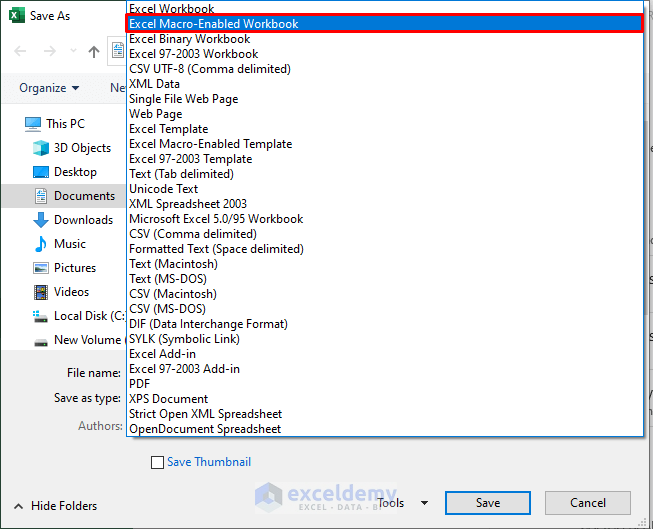Click the address bar document icon
The width and height of the screenshot is (653, 529).
[118, 51]
